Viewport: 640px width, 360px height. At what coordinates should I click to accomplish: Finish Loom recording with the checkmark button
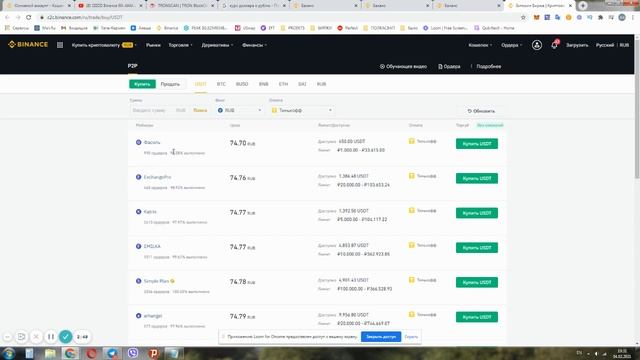65,337
